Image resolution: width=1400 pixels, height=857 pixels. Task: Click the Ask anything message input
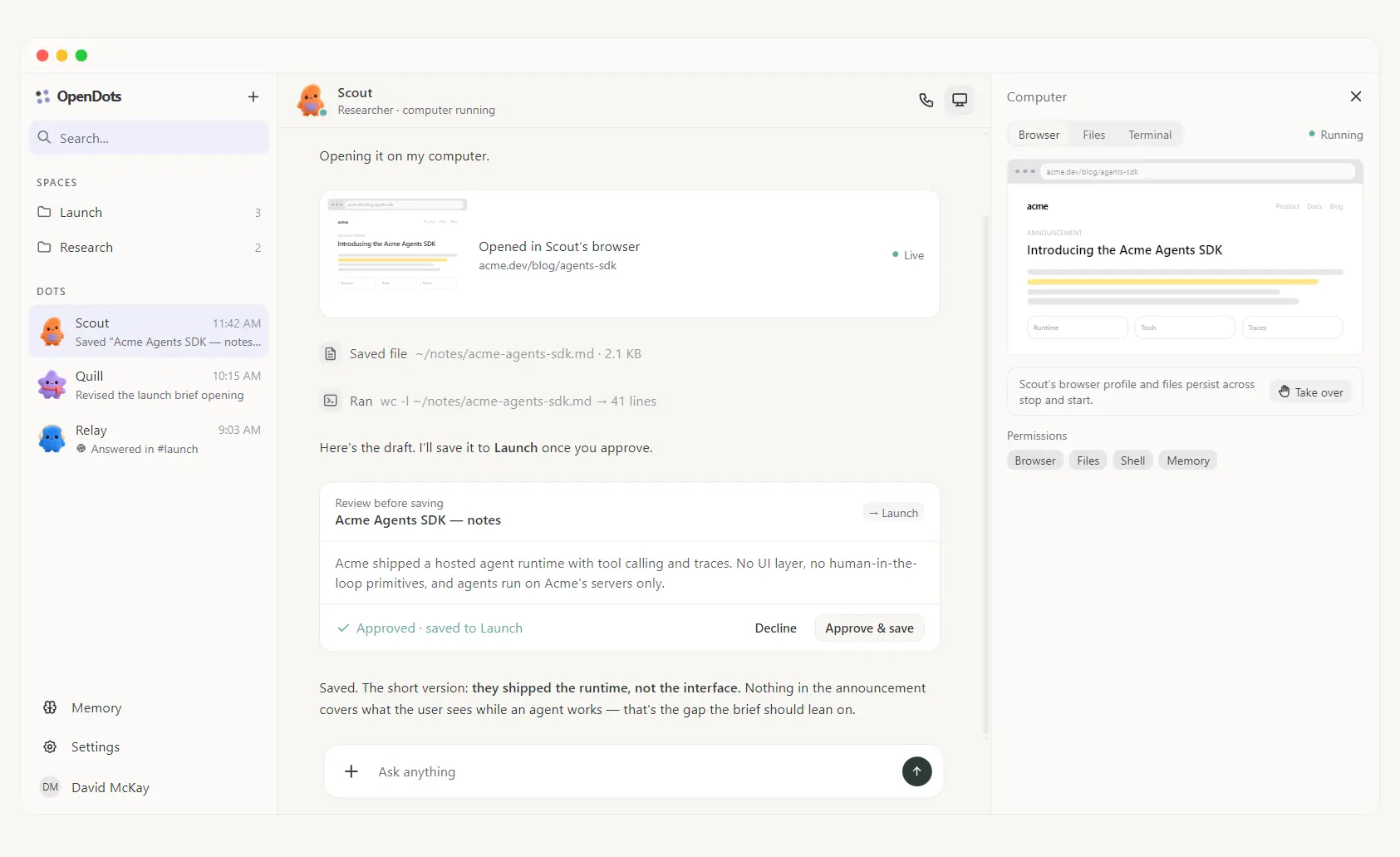[x=631, y=771]
